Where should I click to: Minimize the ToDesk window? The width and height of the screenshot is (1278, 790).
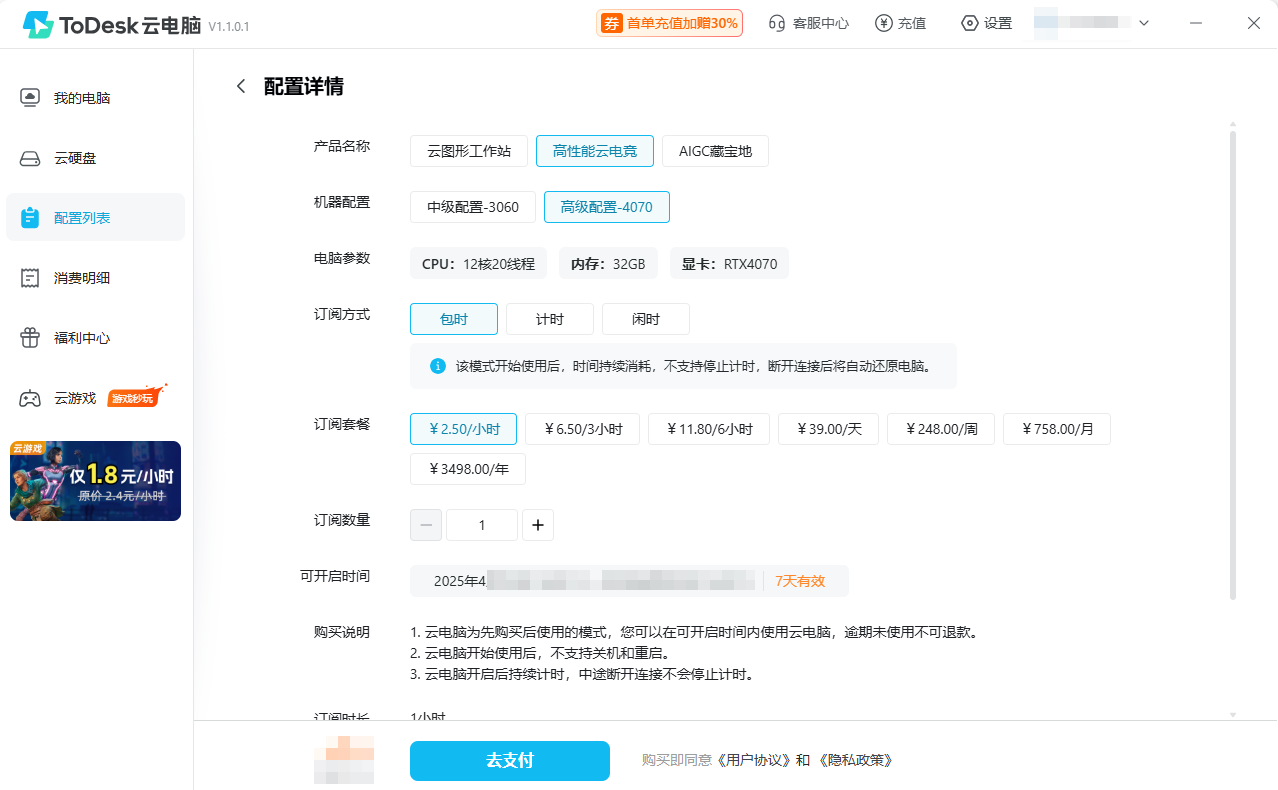point(1198,23)
